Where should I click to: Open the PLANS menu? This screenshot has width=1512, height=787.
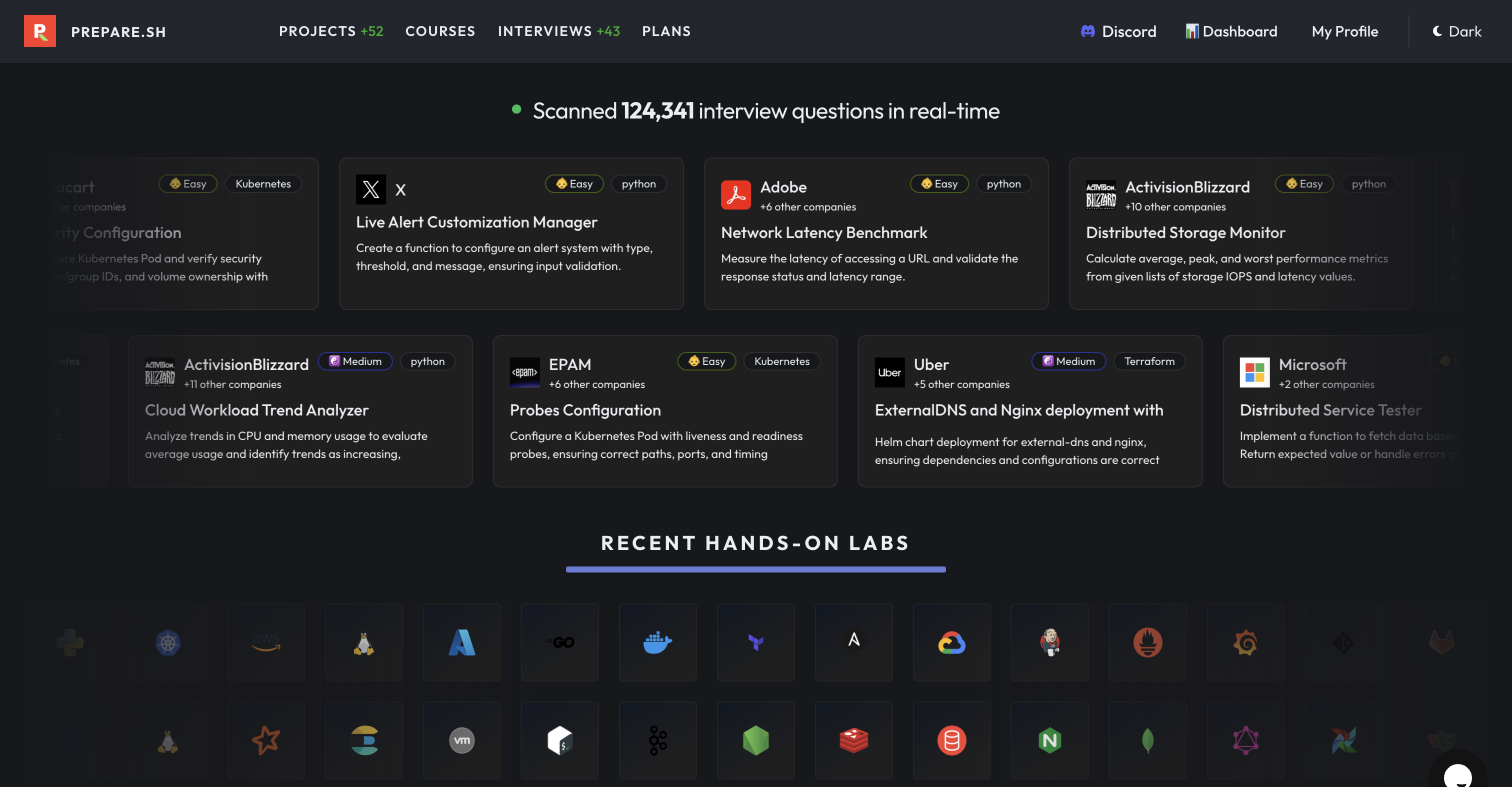tap(666, 31)
